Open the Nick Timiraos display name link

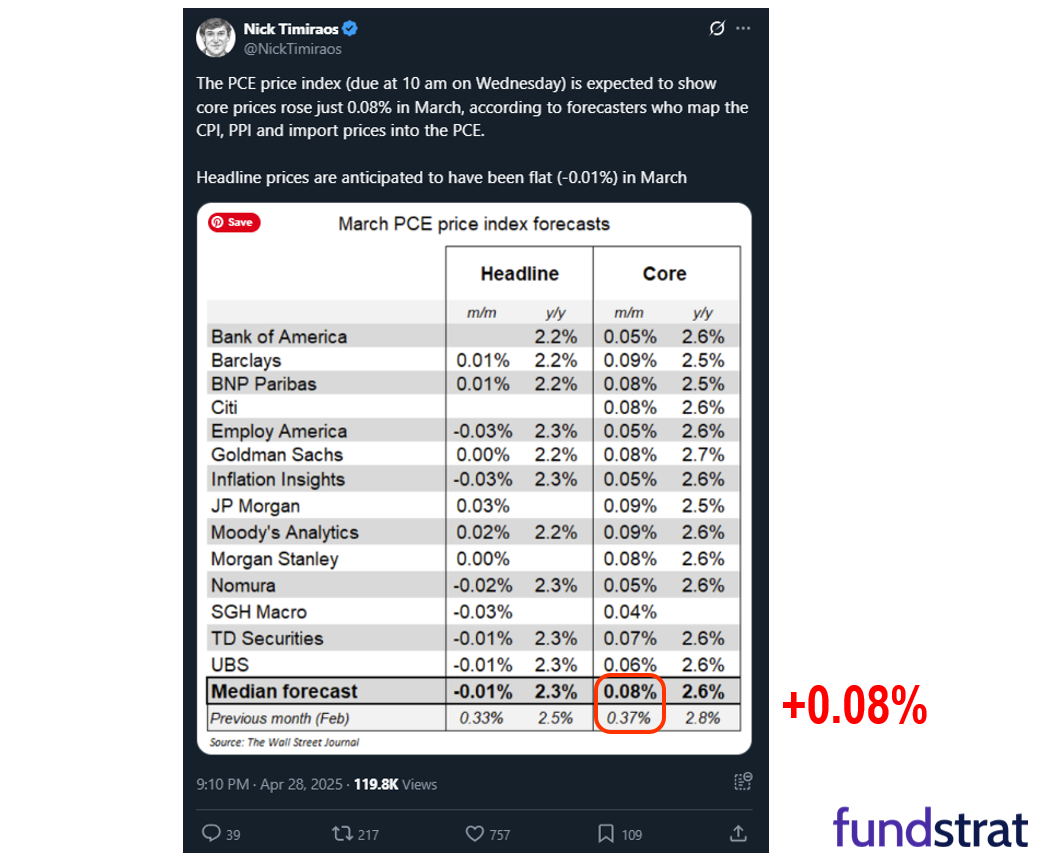coord(291,29)
